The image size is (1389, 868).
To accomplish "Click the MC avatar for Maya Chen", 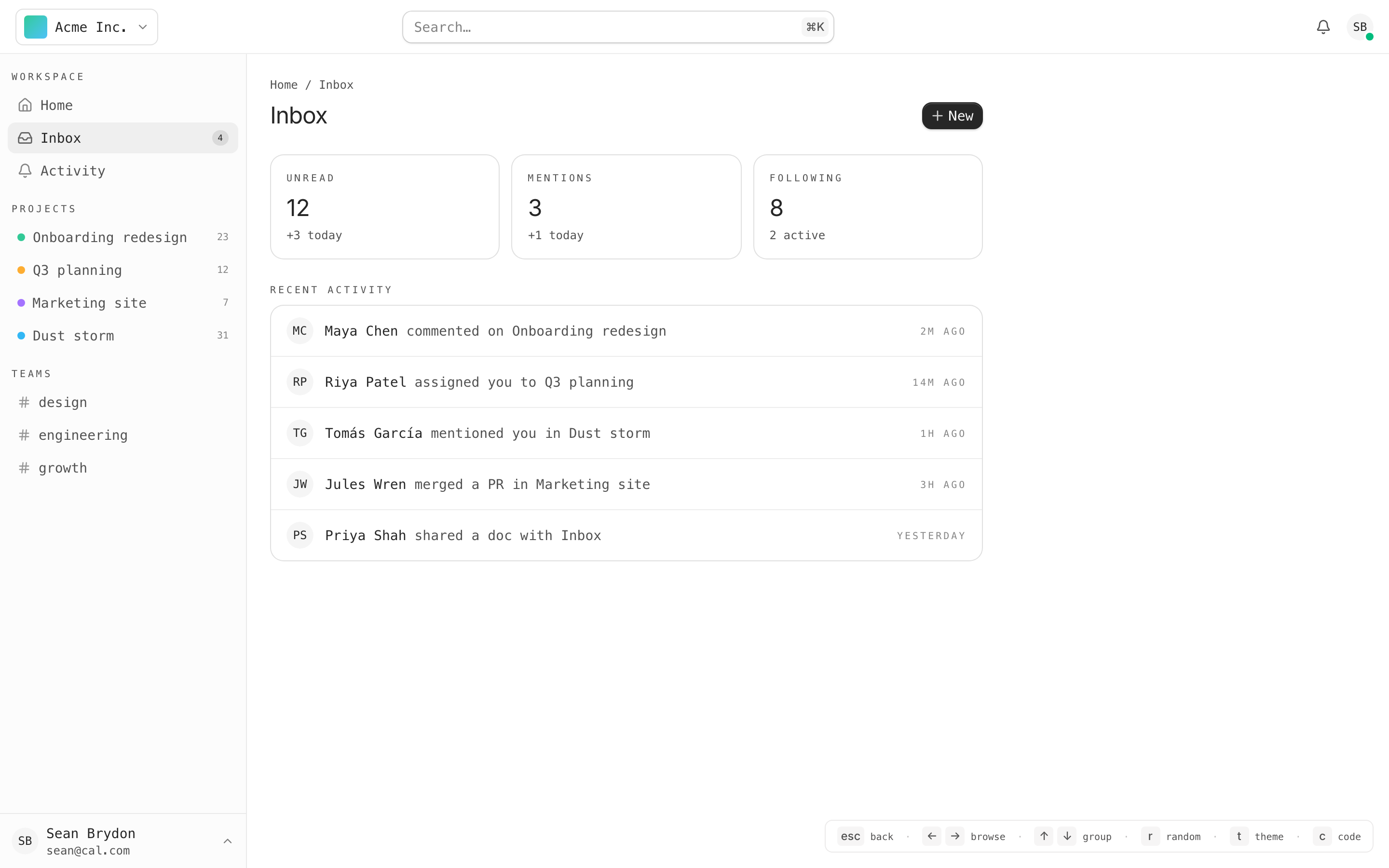I will click(300, 331).
